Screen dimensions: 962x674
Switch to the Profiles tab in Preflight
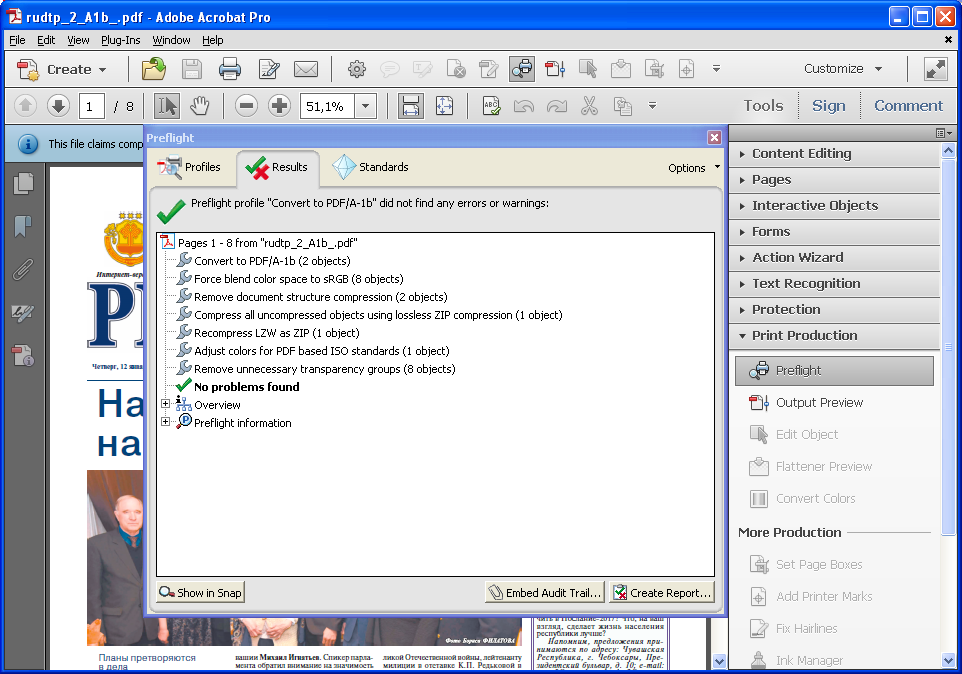point(190,167)
